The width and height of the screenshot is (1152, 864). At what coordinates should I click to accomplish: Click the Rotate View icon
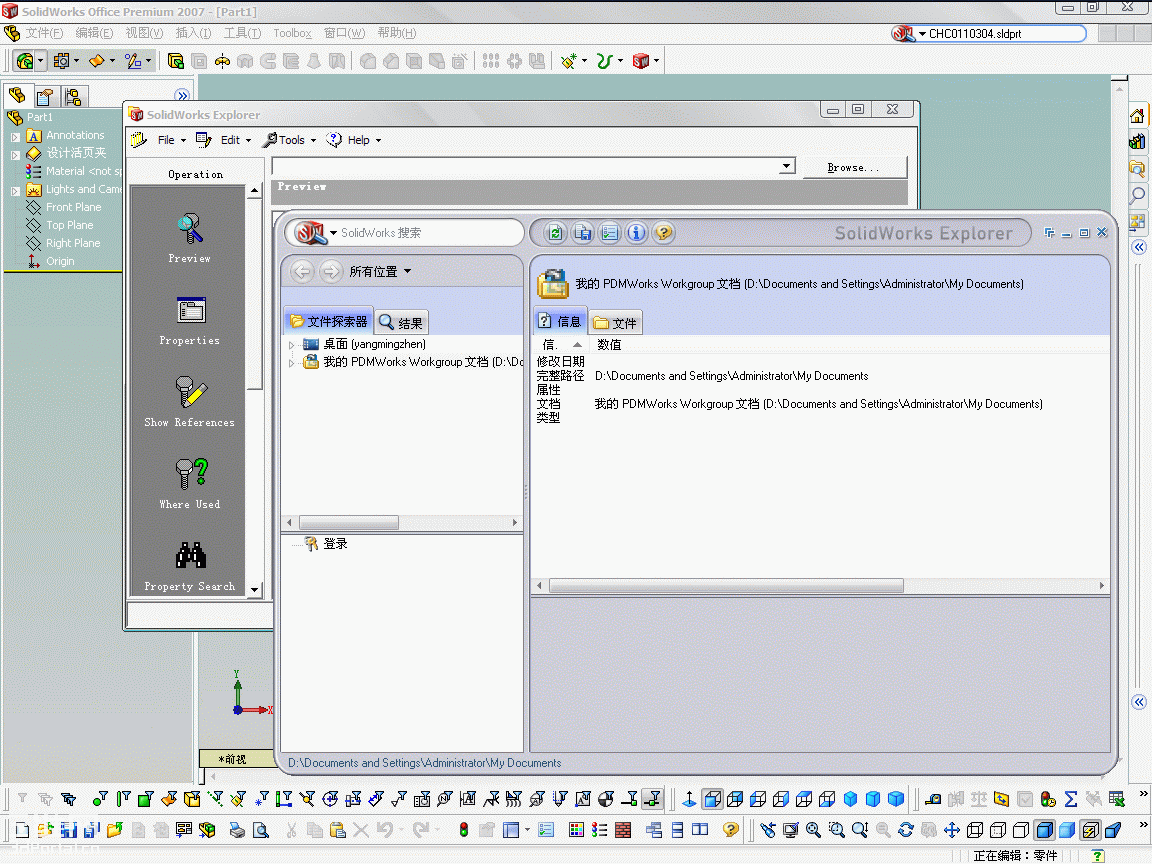pos(906,830)
